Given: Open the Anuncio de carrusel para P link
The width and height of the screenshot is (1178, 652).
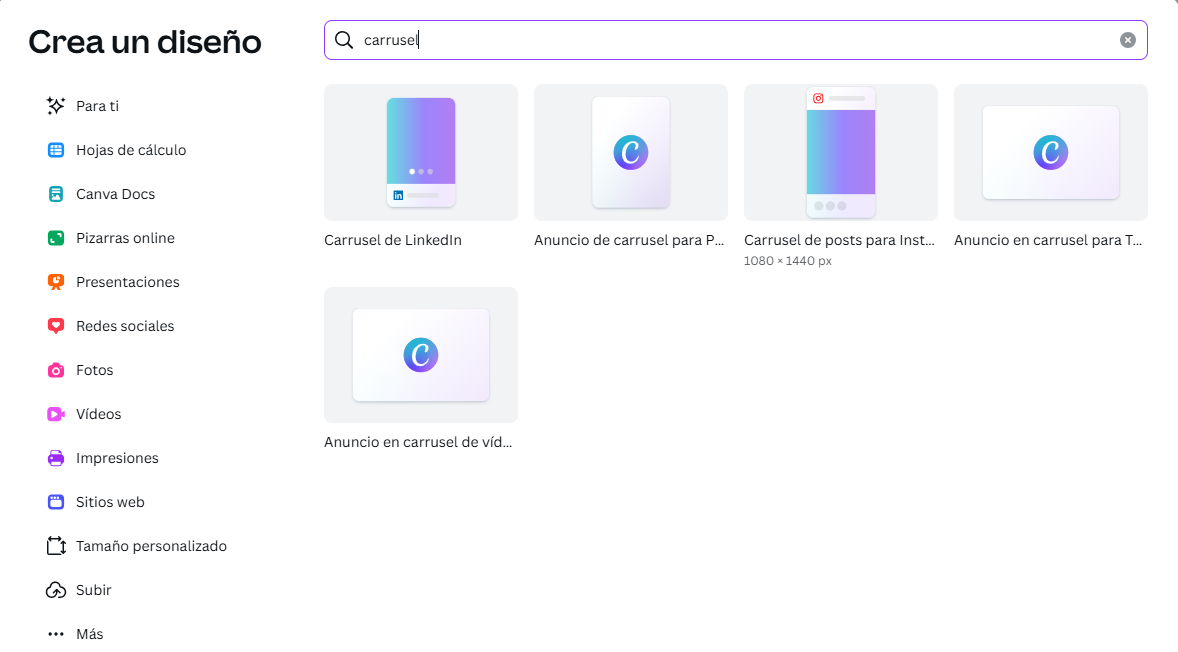Looking at the screenshot, I should click(630, 152).
